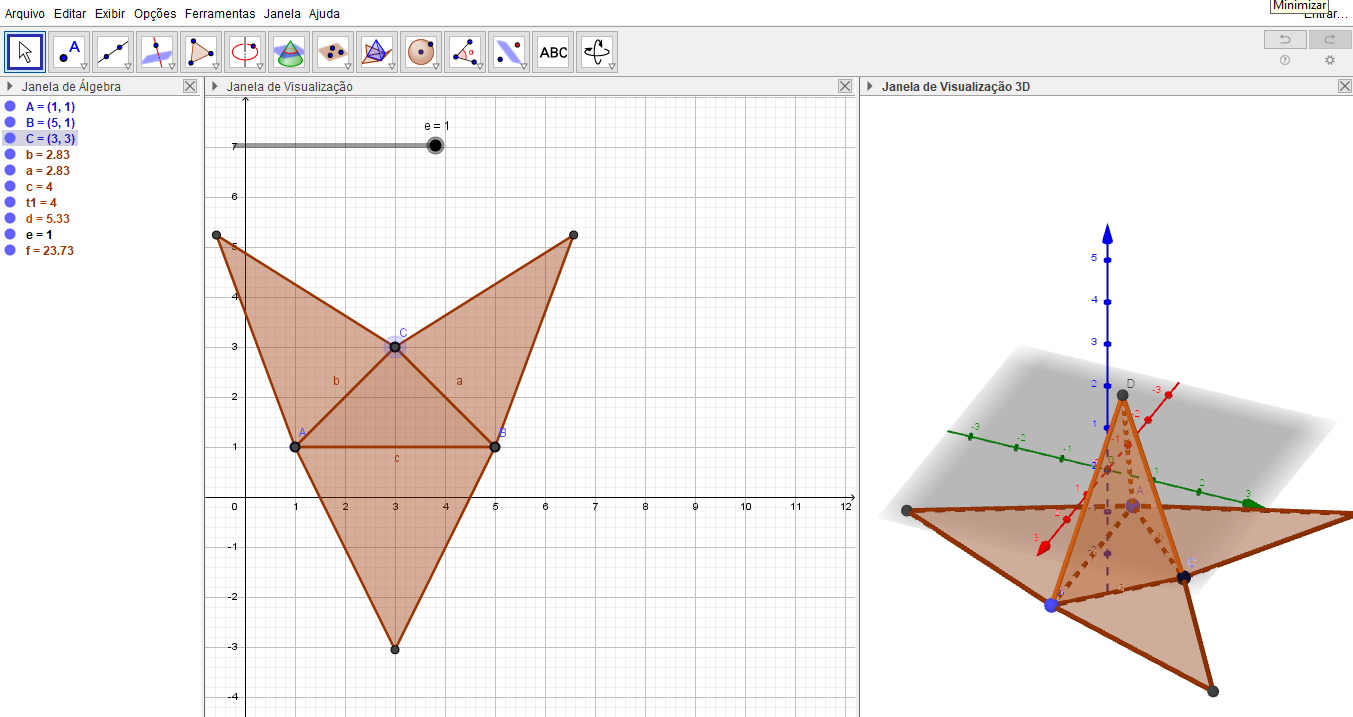1353x717 pixels.
Task: Select the Circle with axis tool
Action: tap(245, 51)
